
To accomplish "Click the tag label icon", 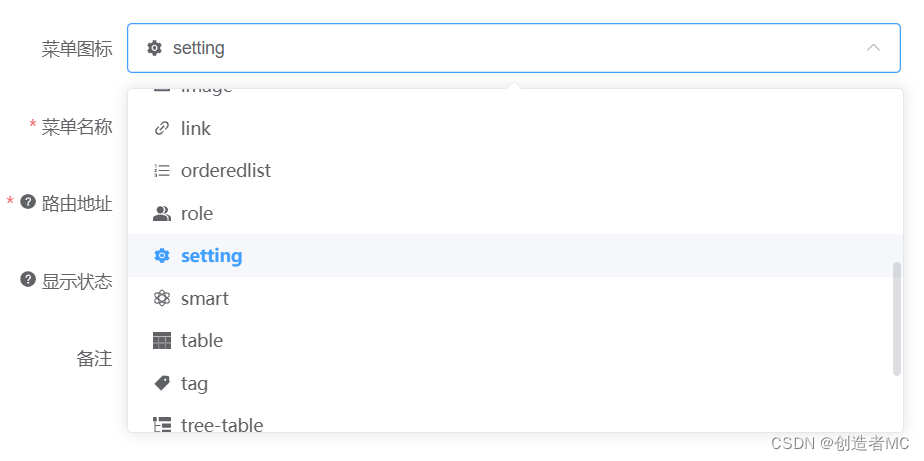I will coord(162,383).
